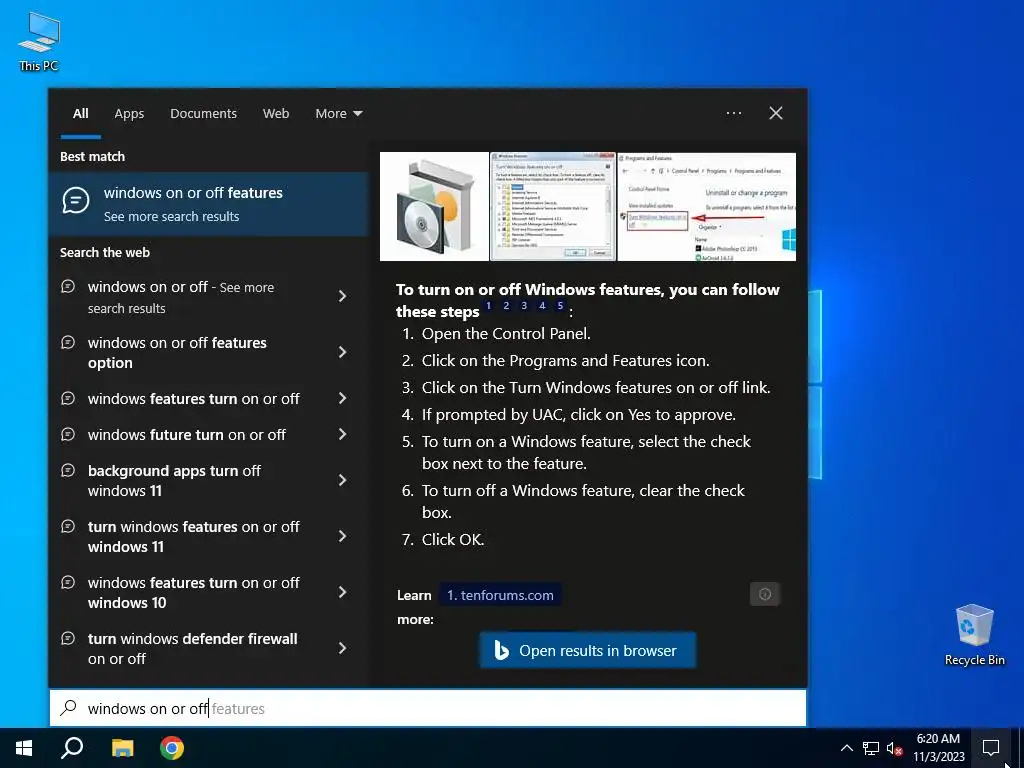This screenshot has height=768, width=1024.
Task: Select suggestion 'windows on or off - See more'
Action: (181, 297)
